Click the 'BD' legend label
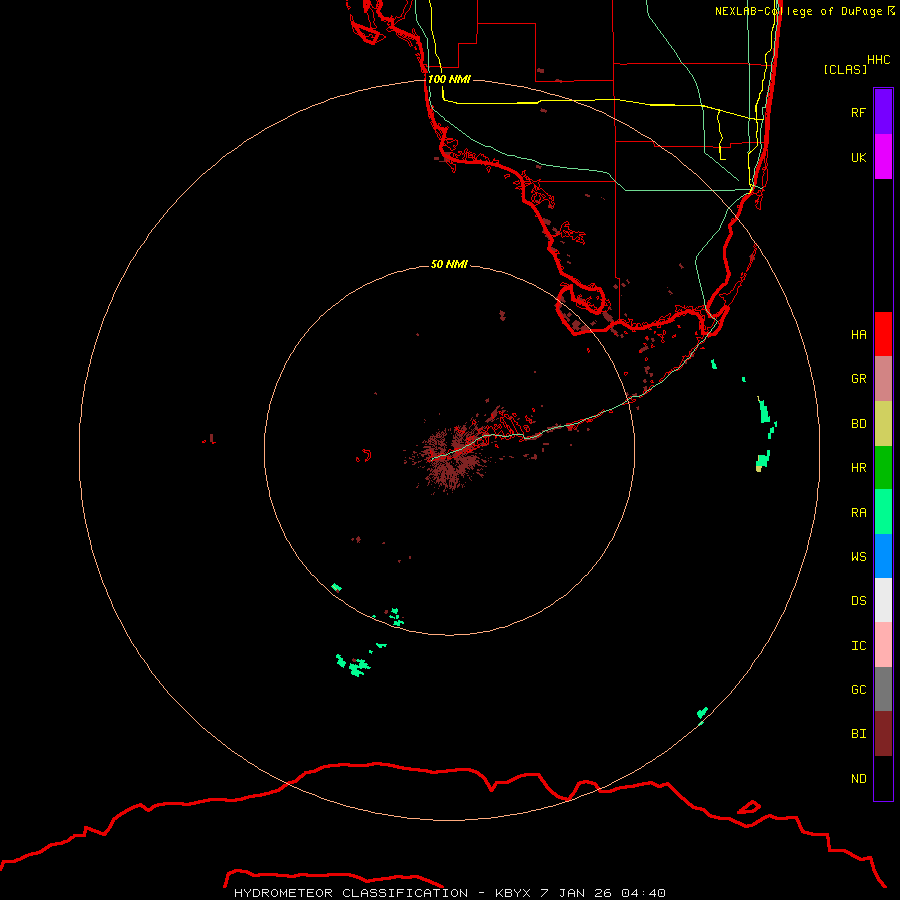900x900 pixels. click(858, 424)
